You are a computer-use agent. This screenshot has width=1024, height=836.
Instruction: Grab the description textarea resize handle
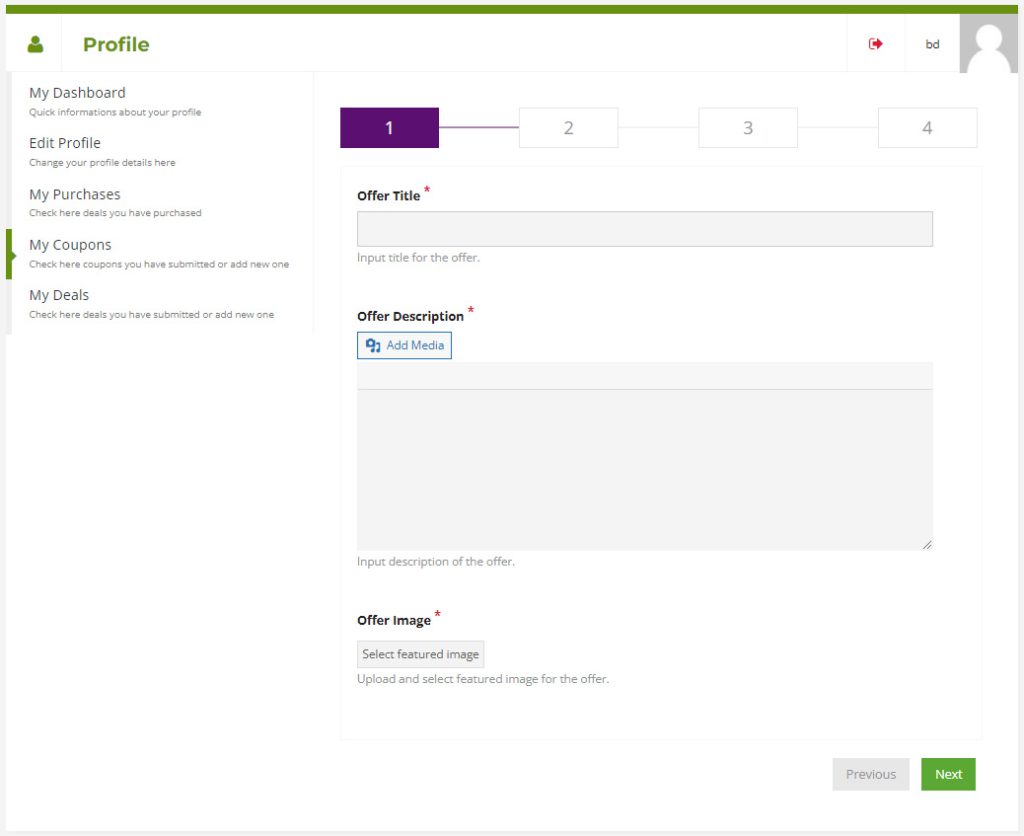pos(927,544)
